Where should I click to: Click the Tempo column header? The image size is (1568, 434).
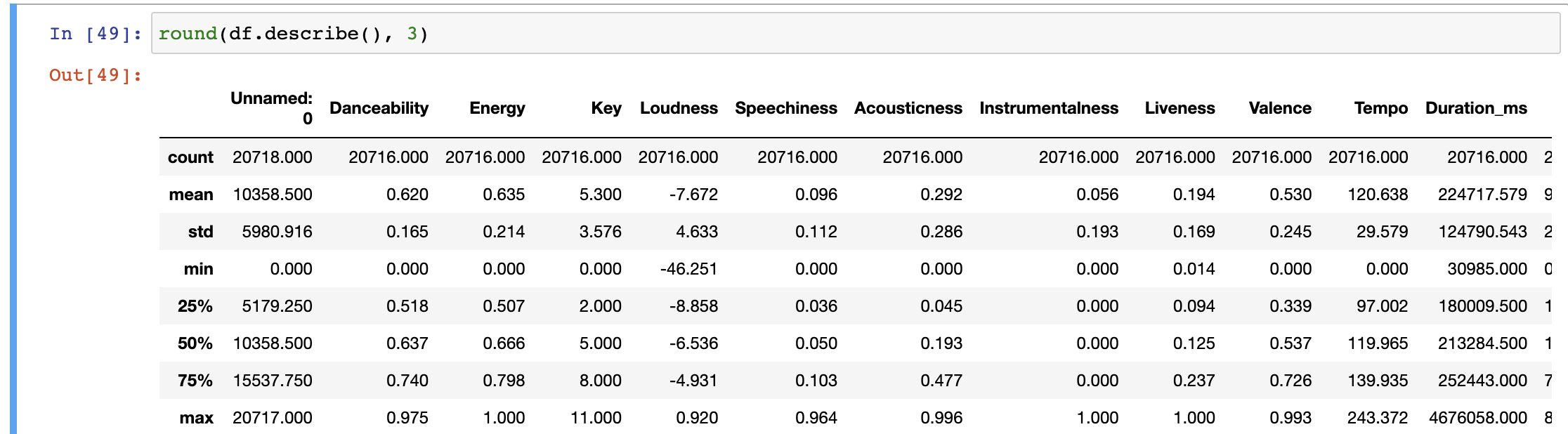point(1380,108)
